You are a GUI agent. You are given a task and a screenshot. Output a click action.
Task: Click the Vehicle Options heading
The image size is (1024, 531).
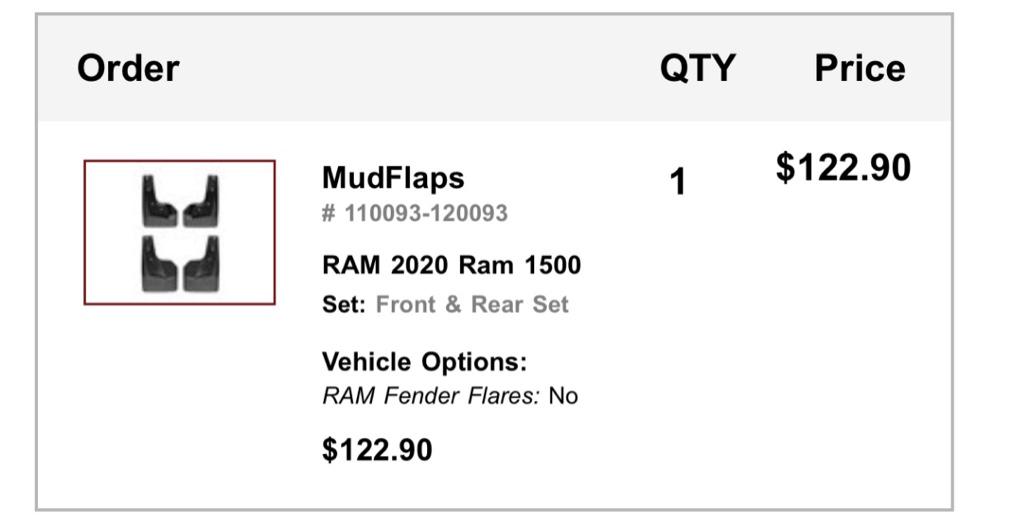point(424,361)
